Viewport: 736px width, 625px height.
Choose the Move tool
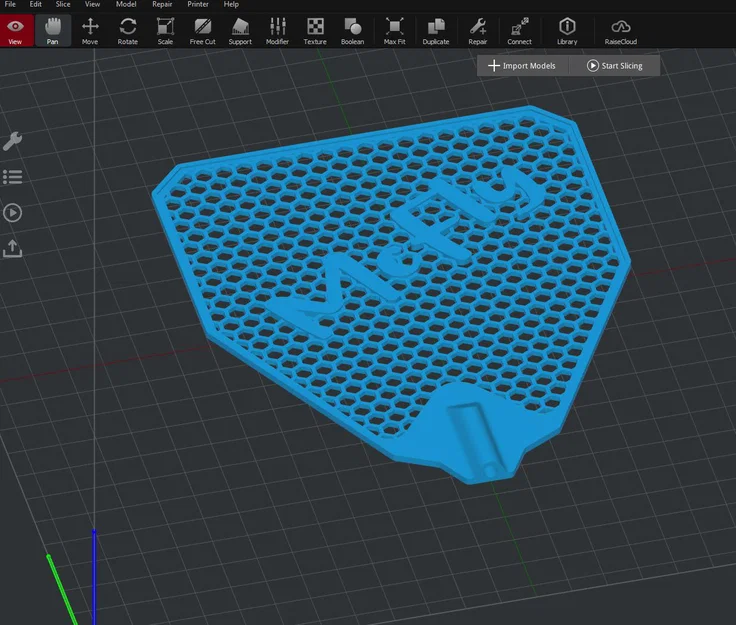[x=90, y=31]
